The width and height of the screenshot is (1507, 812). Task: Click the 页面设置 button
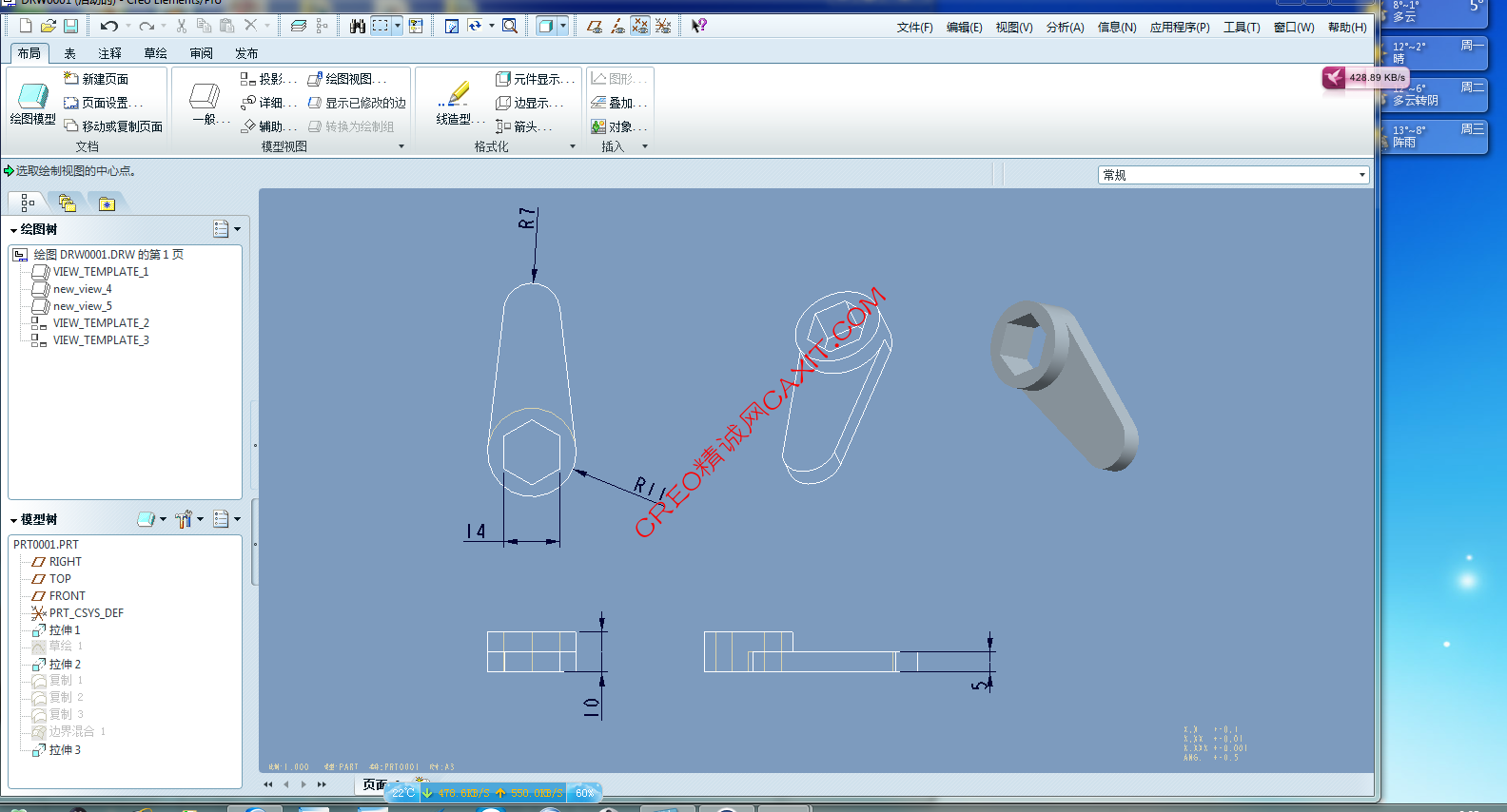click(104, 103)
